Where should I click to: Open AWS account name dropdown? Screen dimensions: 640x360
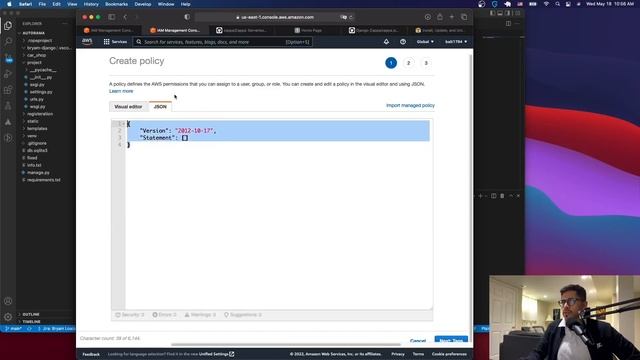tap(456, 42)
